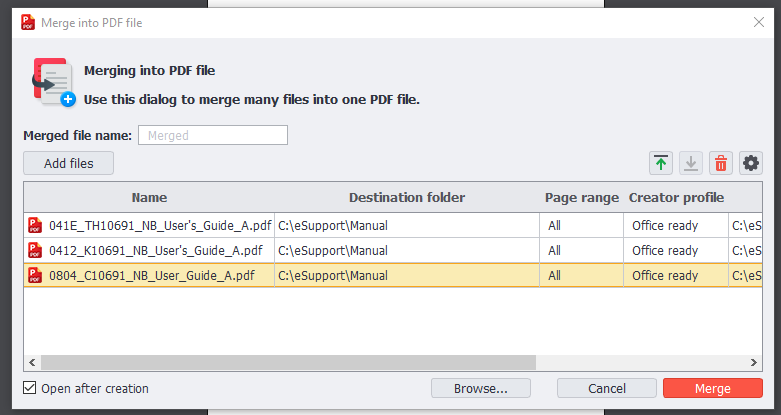Open Page range cell for first file
The height and width of the screenshot is (415, 781).
point(581,225)
